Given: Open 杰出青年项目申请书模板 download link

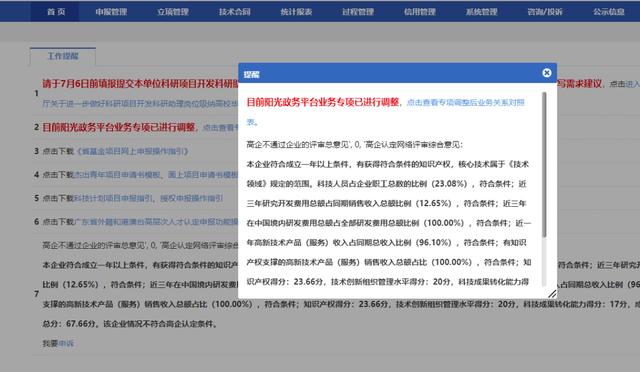Looking at the screenshot, I should [117, 175].
